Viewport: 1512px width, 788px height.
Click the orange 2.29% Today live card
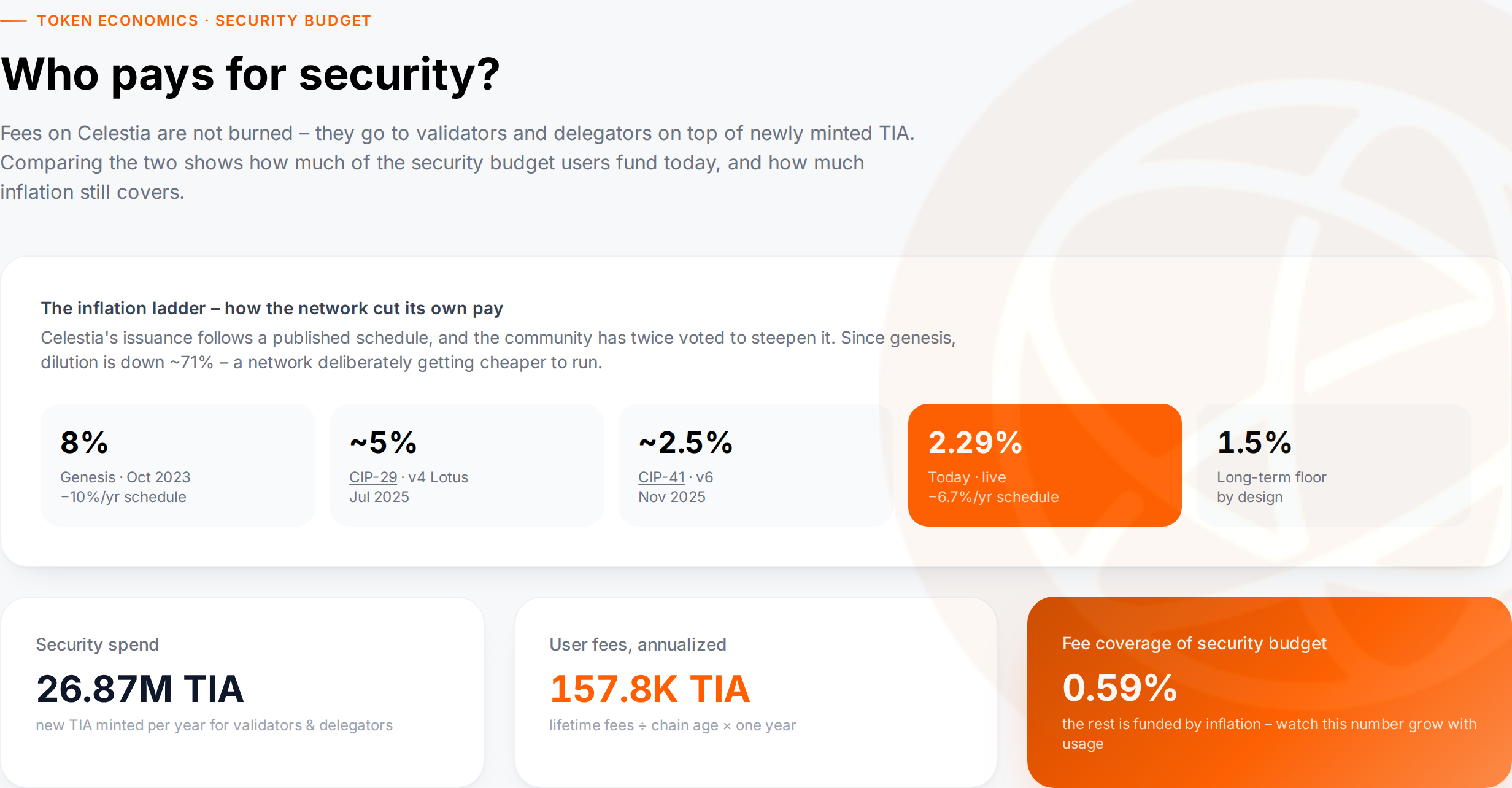point(1044,465)
